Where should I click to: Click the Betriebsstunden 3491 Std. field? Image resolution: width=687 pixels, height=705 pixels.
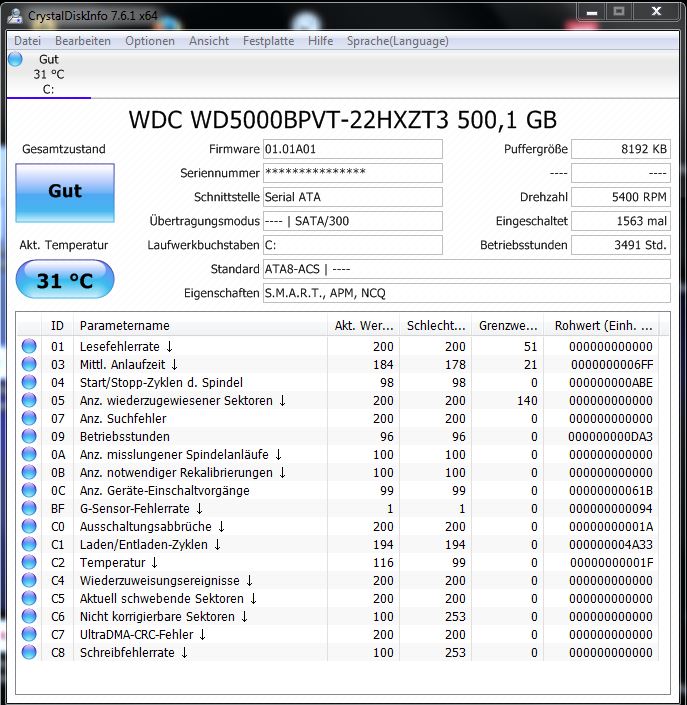(620, 245)
